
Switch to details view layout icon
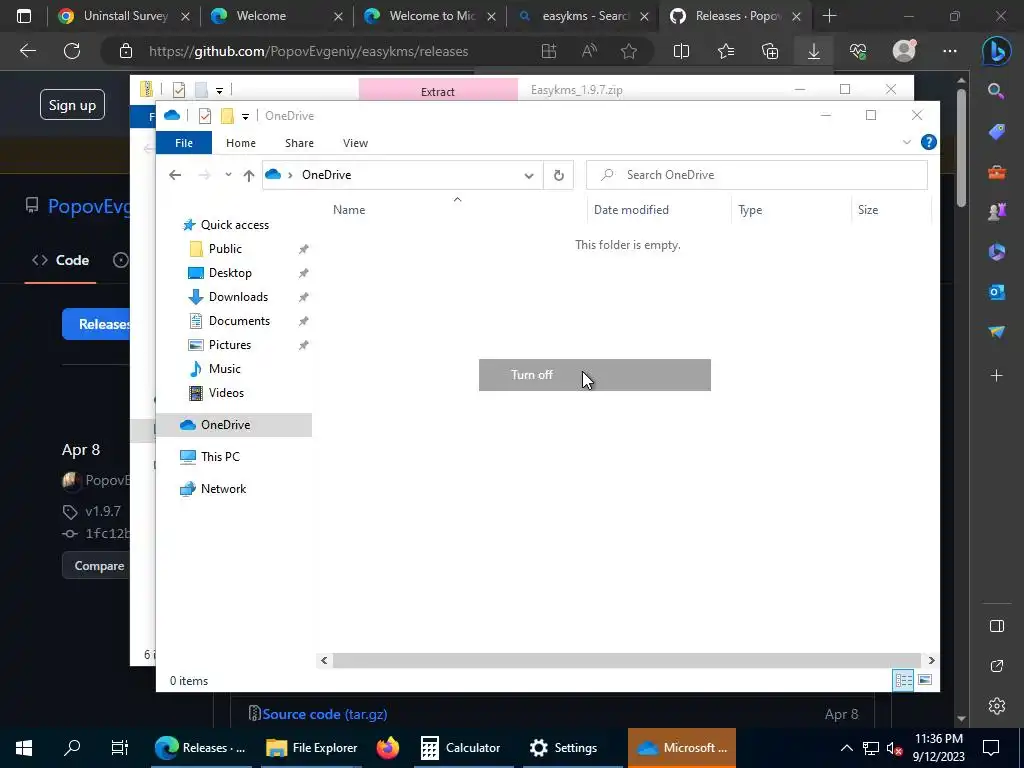pos(903,680)
